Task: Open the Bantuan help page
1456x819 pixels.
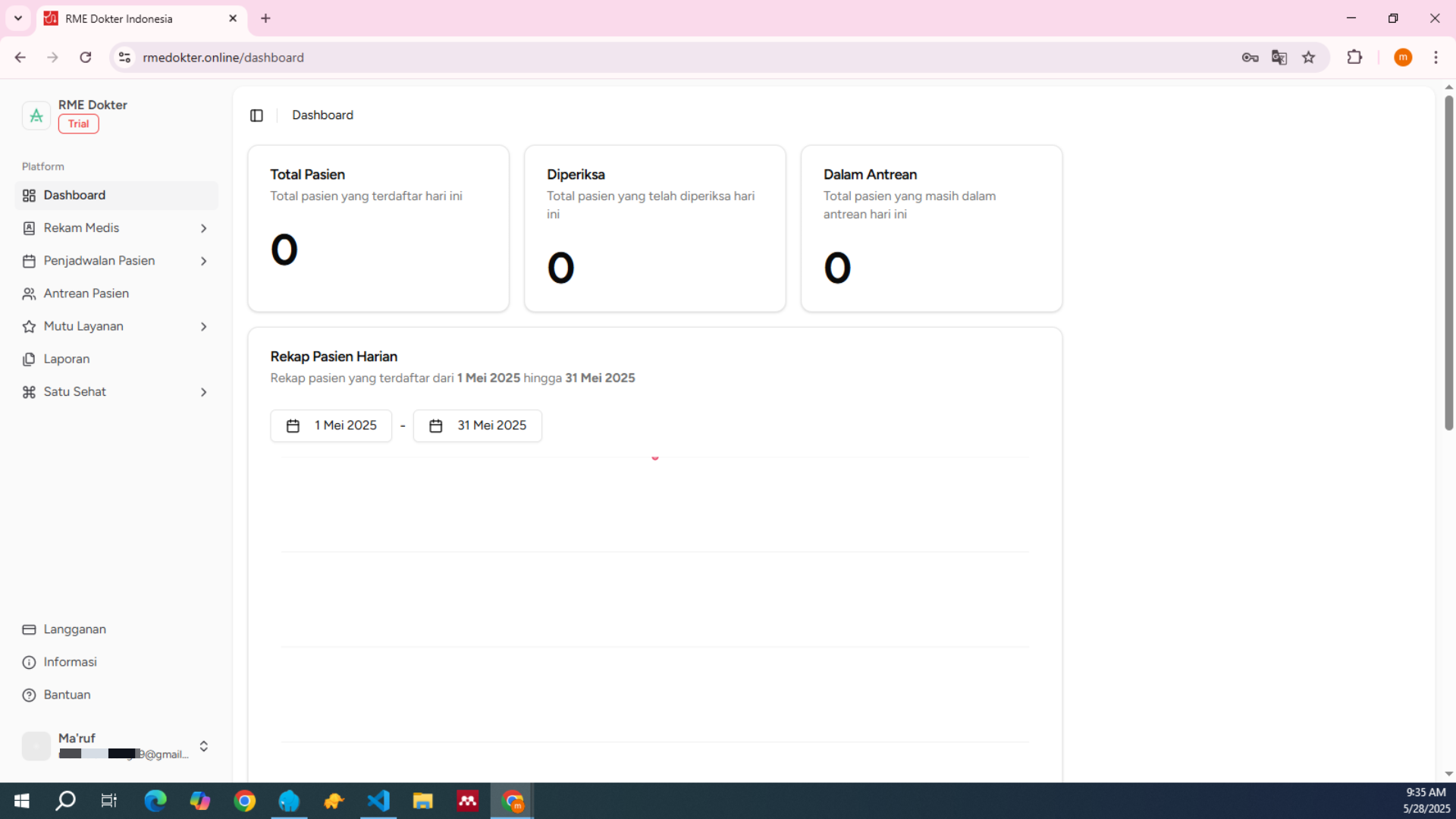Action: [67, 695]
